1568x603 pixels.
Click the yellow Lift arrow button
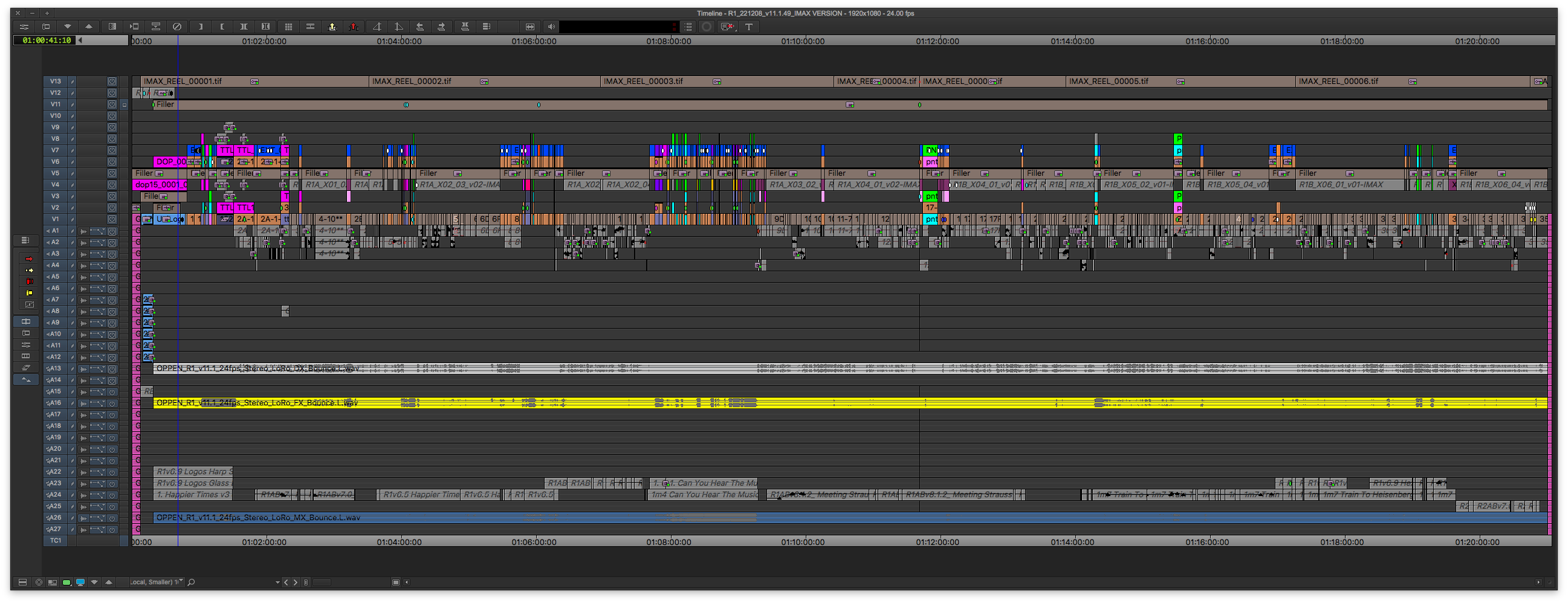point(332,27)
